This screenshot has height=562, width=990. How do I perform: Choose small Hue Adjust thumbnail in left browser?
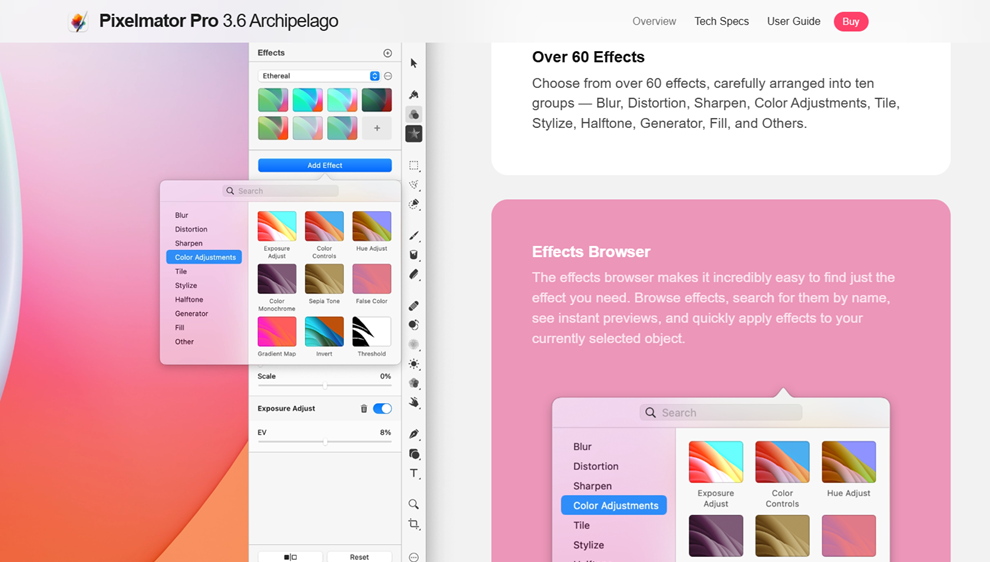click(371, 226)
